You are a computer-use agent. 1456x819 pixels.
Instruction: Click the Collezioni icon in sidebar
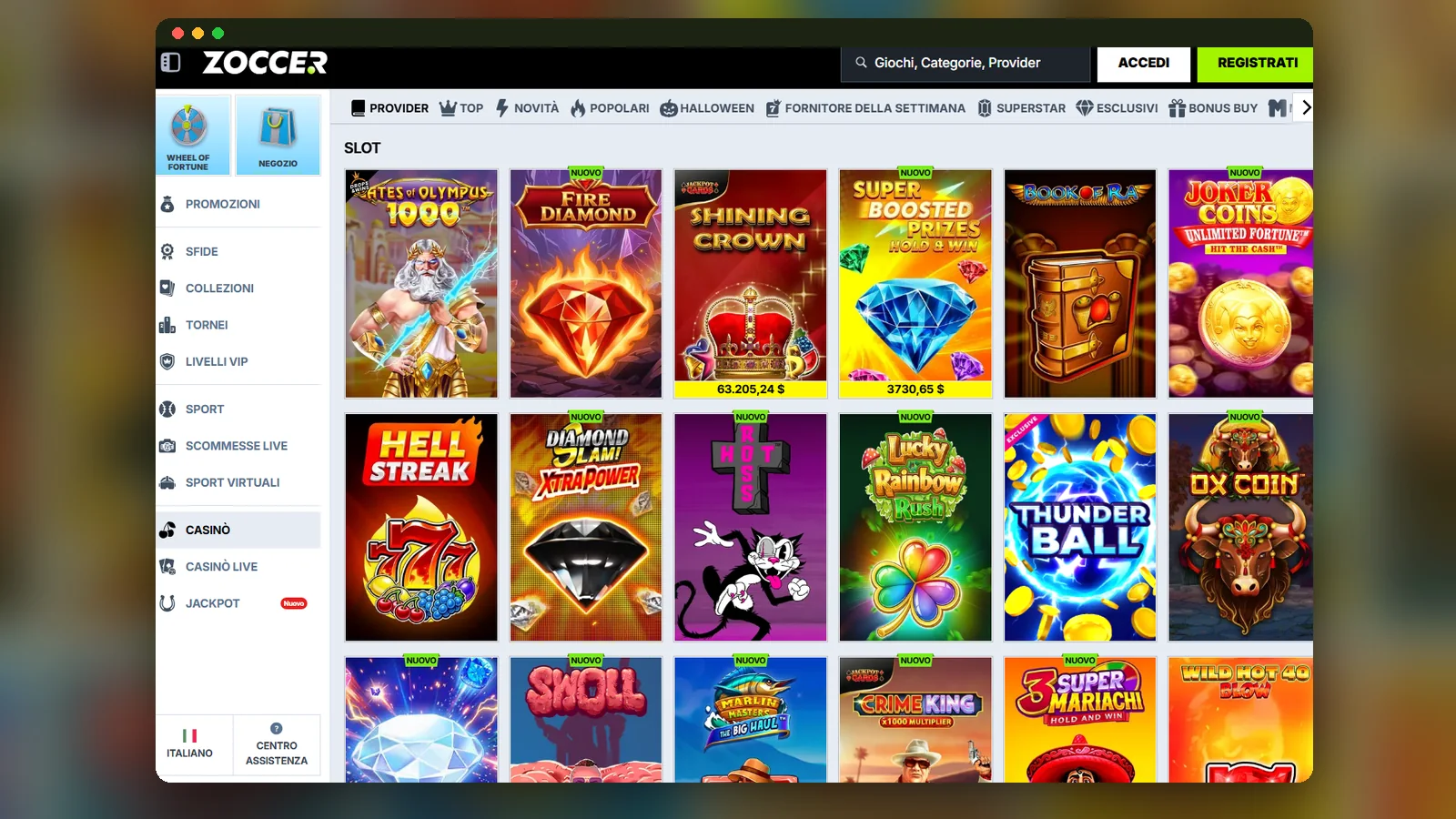(x=167, y=288)
